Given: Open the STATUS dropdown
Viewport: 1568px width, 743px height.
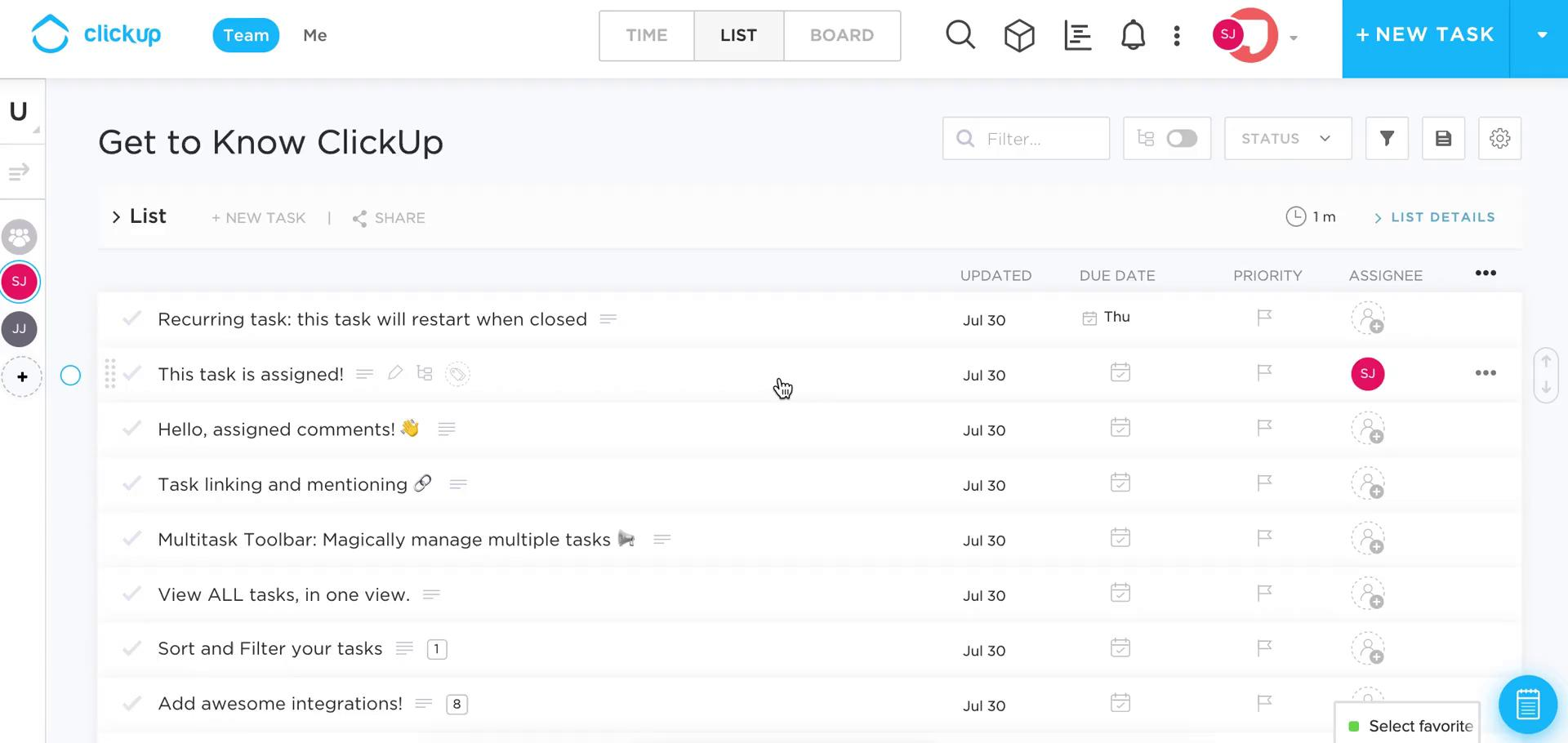Looking at the screenshot, I should (x=1287, y=138).
